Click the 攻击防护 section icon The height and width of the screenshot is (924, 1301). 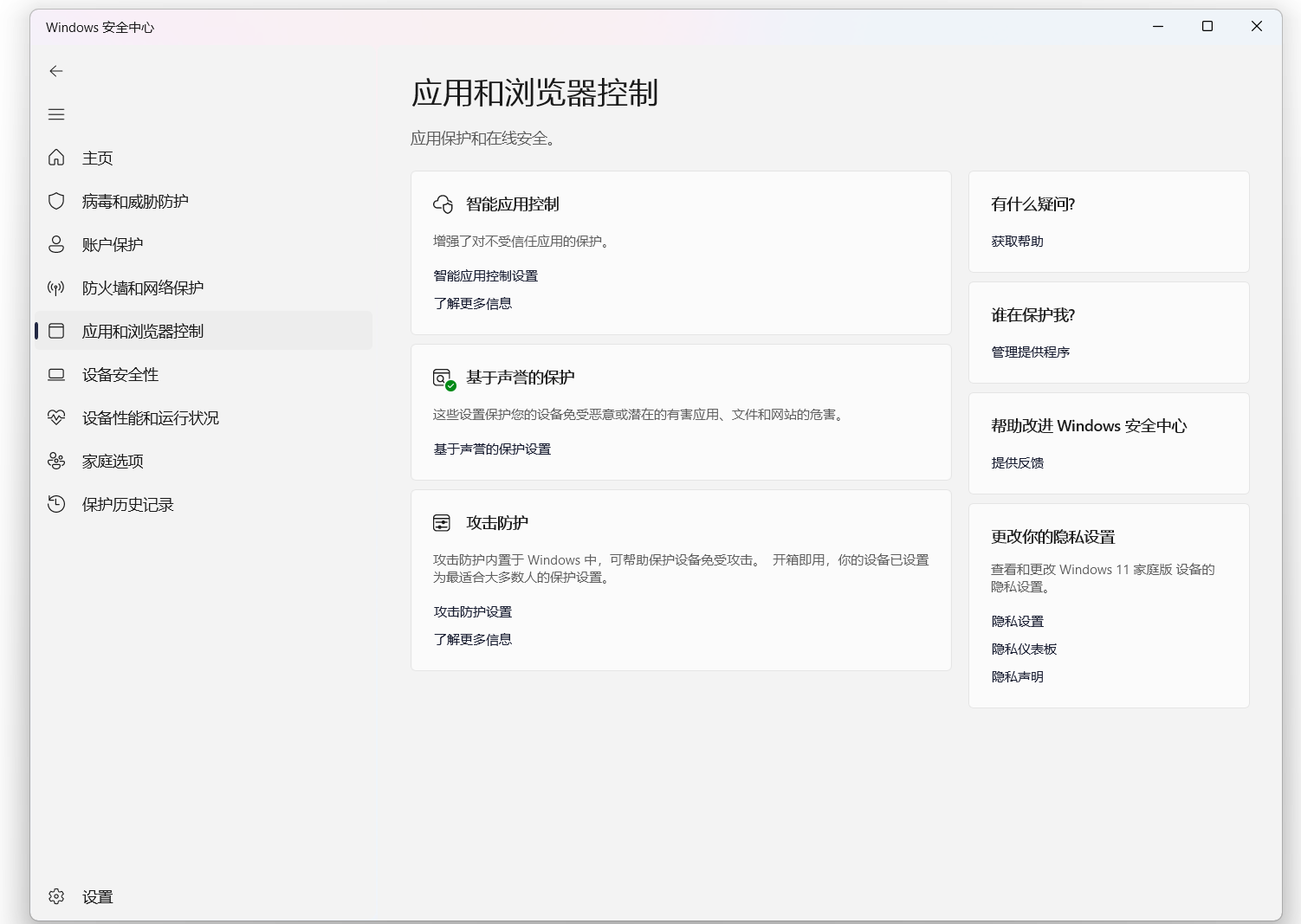point(442,523)
